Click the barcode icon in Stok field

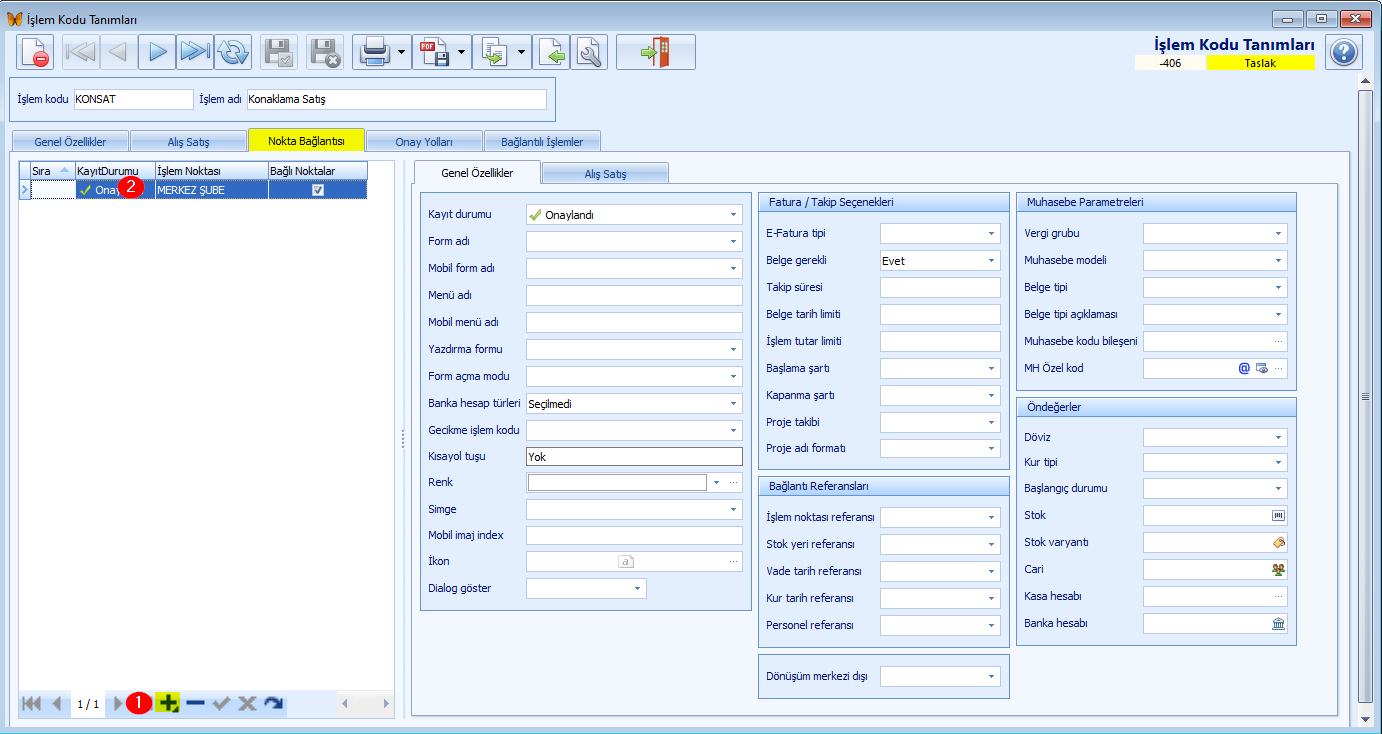click(x=1277, y=516)
